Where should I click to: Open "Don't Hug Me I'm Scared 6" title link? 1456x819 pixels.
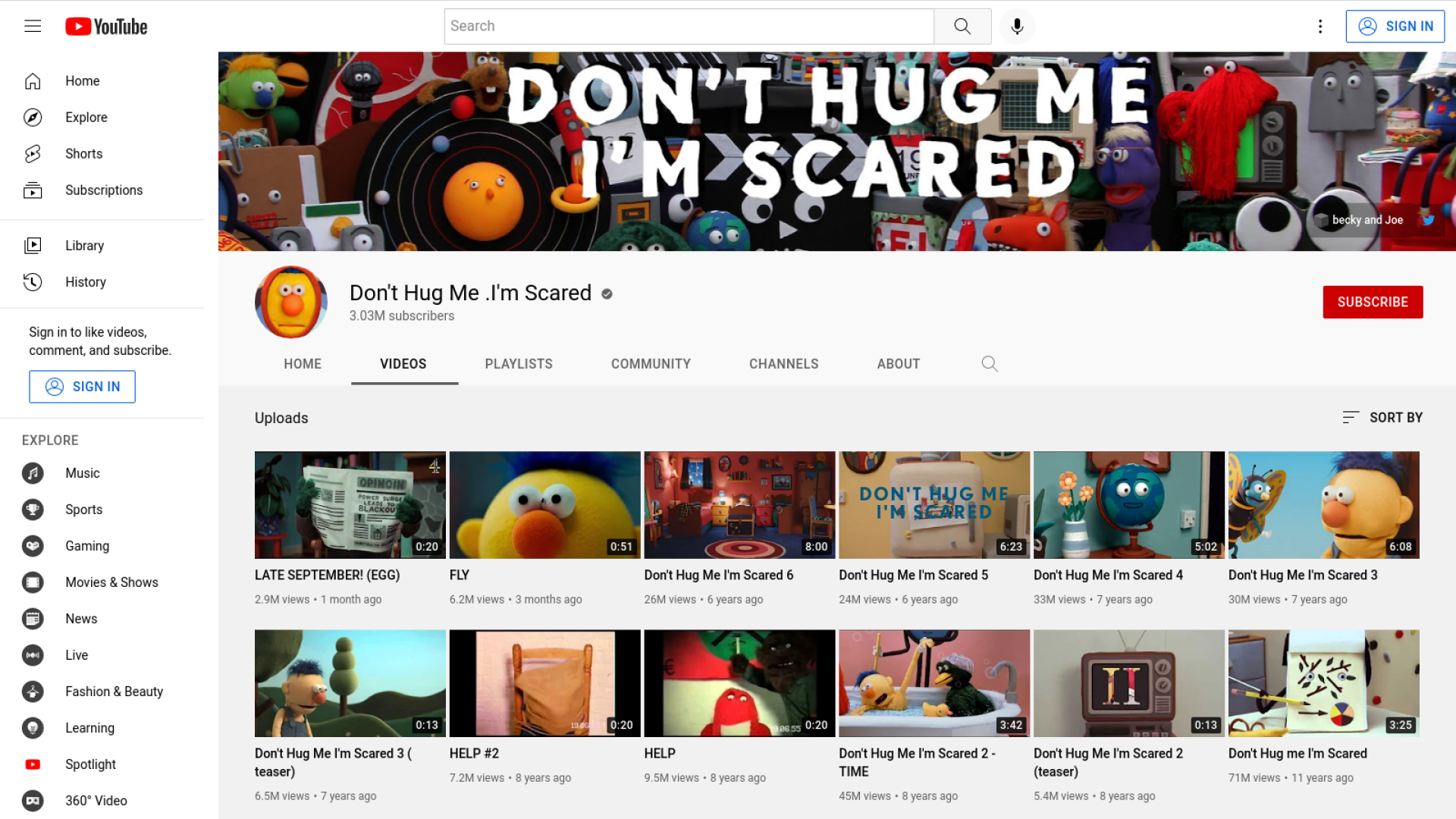point(718,576)
